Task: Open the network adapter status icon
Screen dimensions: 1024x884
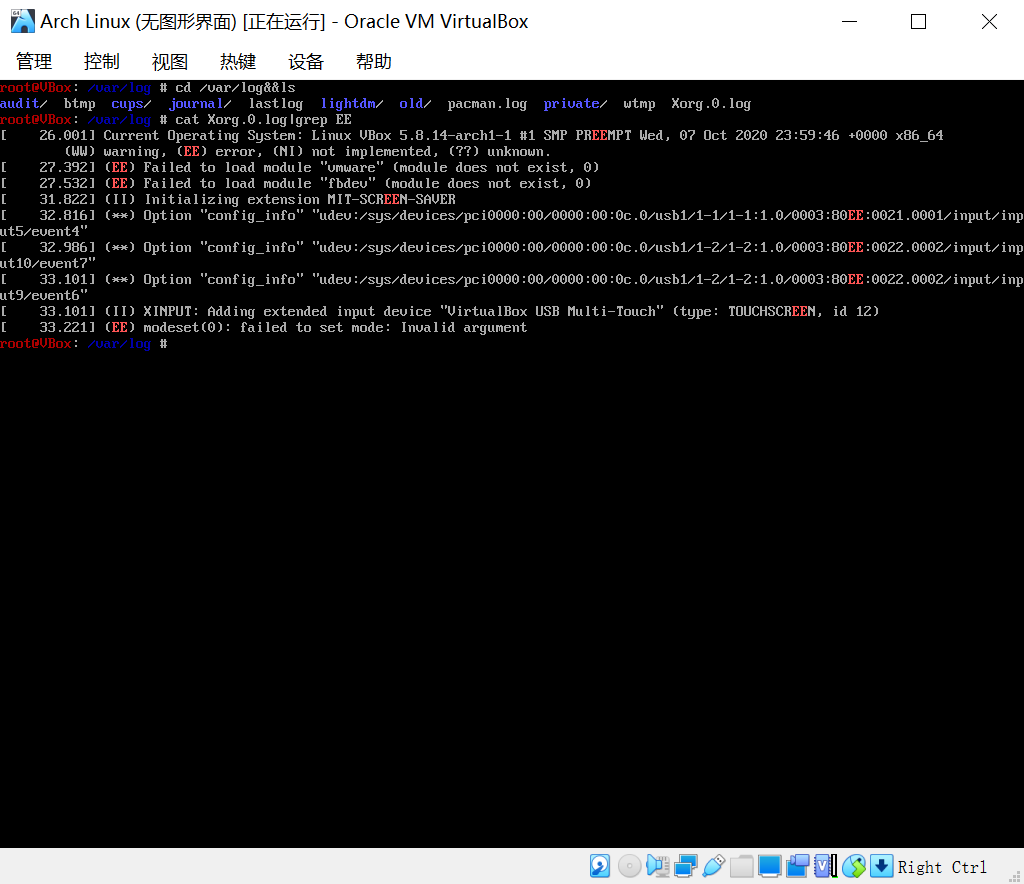Action: 686,865
